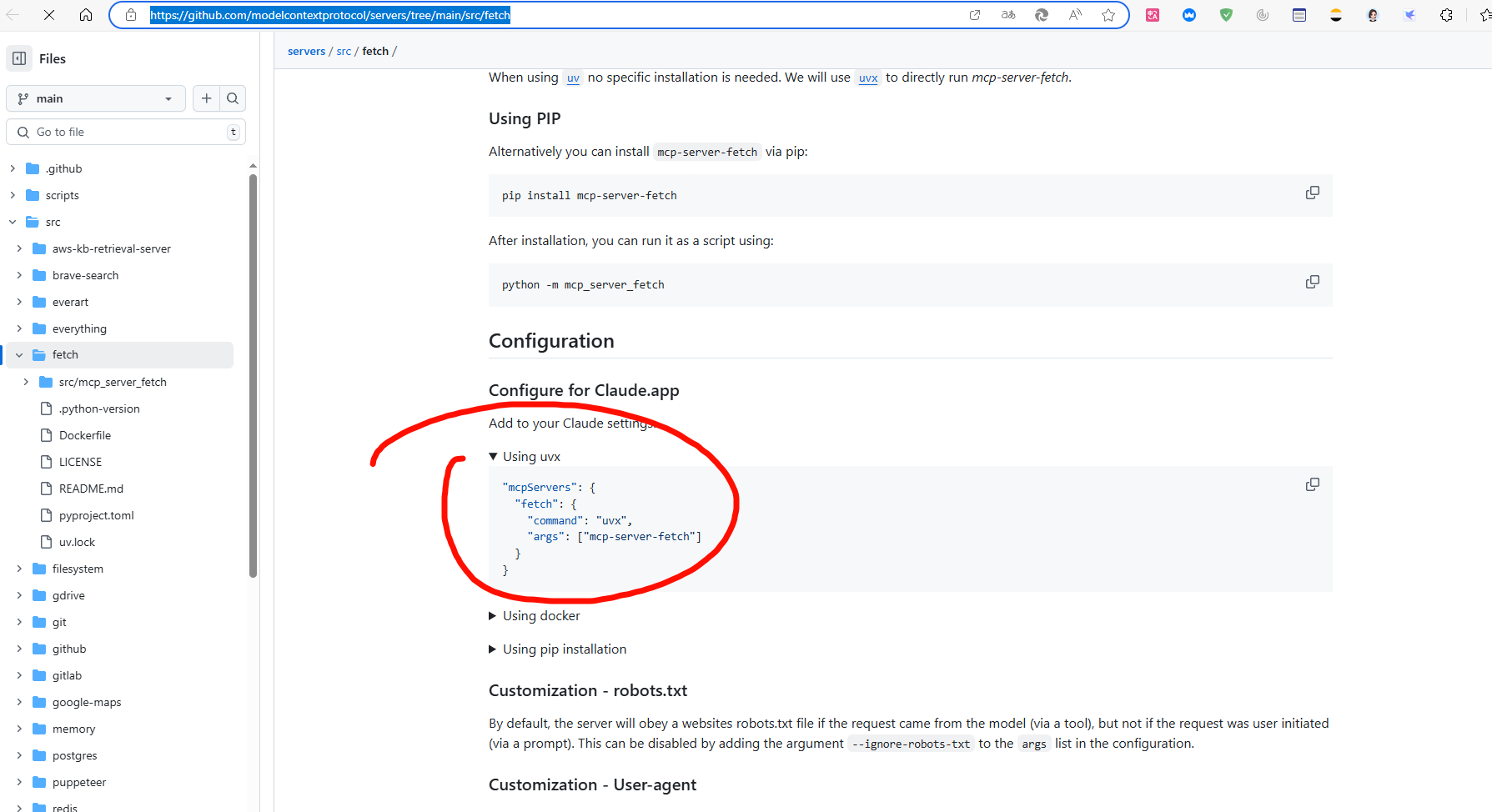This screenshot has width=1492, height=812.
Task: Bookmark this page with the star icon
Action: coord(1108,14)
